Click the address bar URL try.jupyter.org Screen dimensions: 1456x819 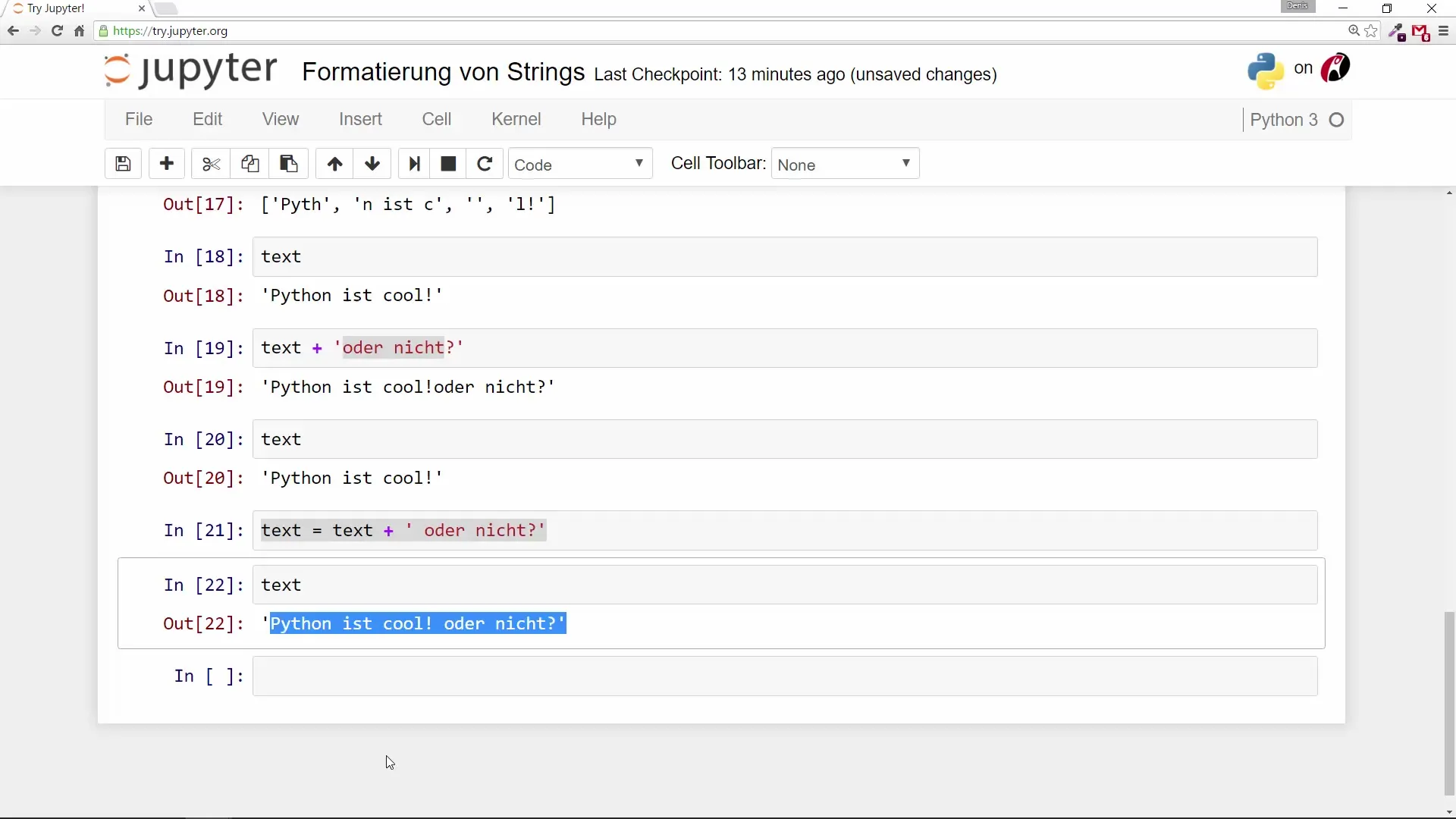[170, 31]
